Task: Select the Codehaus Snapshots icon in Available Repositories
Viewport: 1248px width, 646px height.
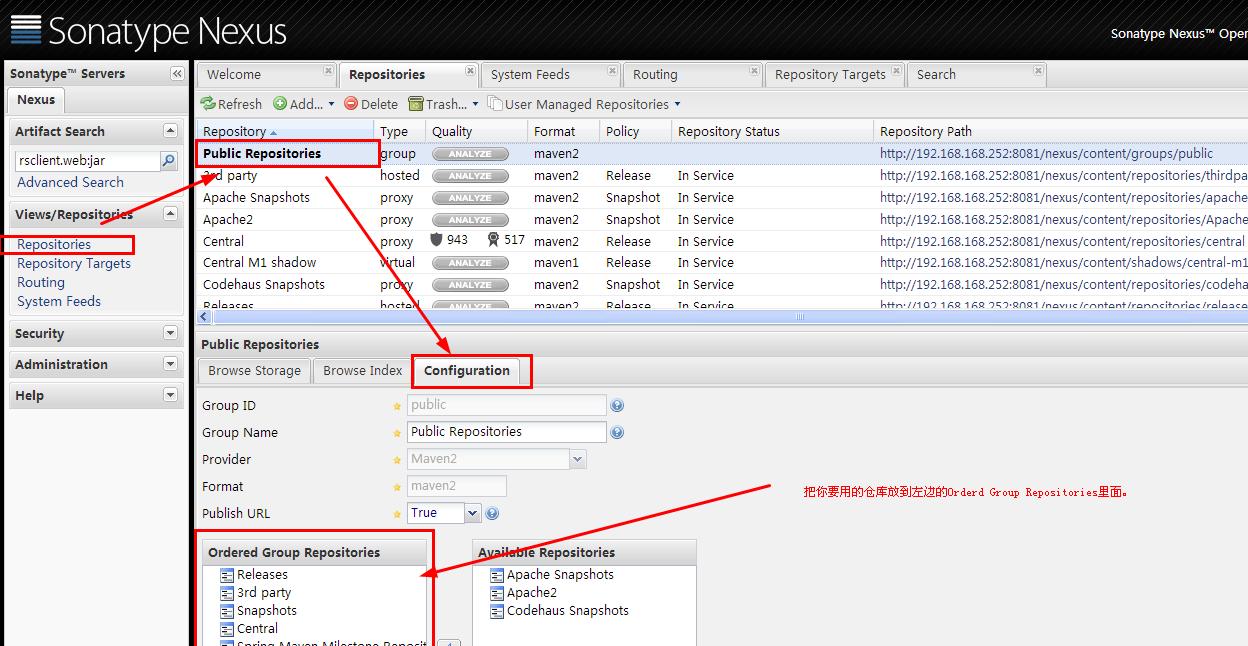Action: click(497, 611)
